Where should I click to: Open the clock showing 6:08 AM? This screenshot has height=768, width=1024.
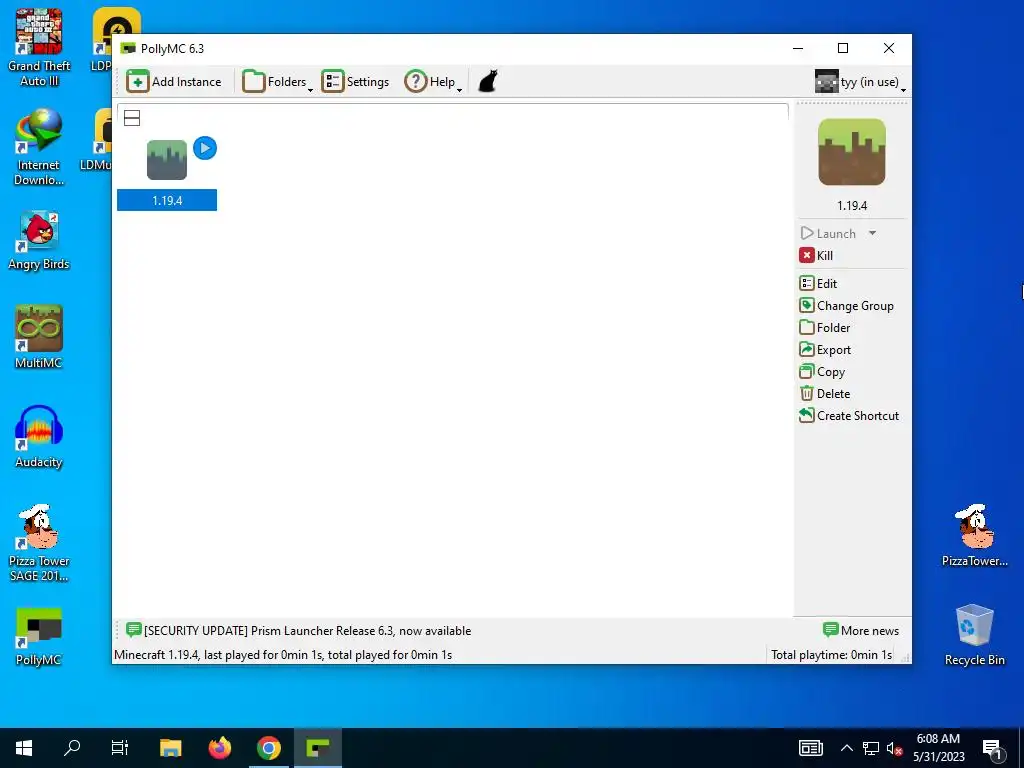[938, 748]
